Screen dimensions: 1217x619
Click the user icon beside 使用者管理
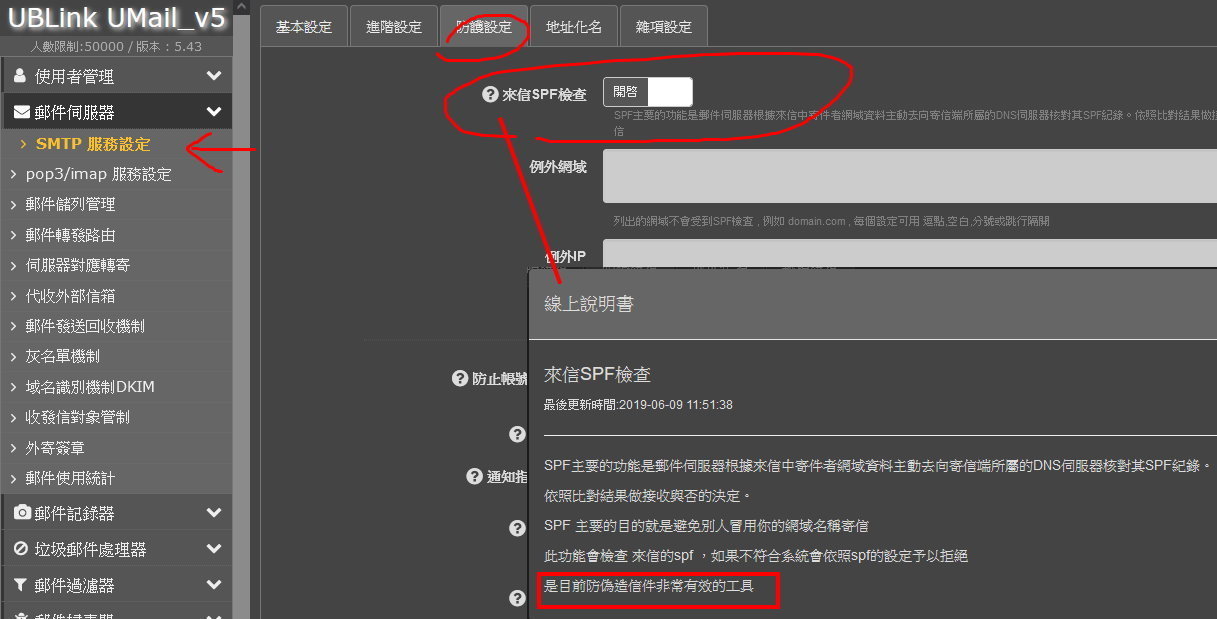(x=21, y=76)
